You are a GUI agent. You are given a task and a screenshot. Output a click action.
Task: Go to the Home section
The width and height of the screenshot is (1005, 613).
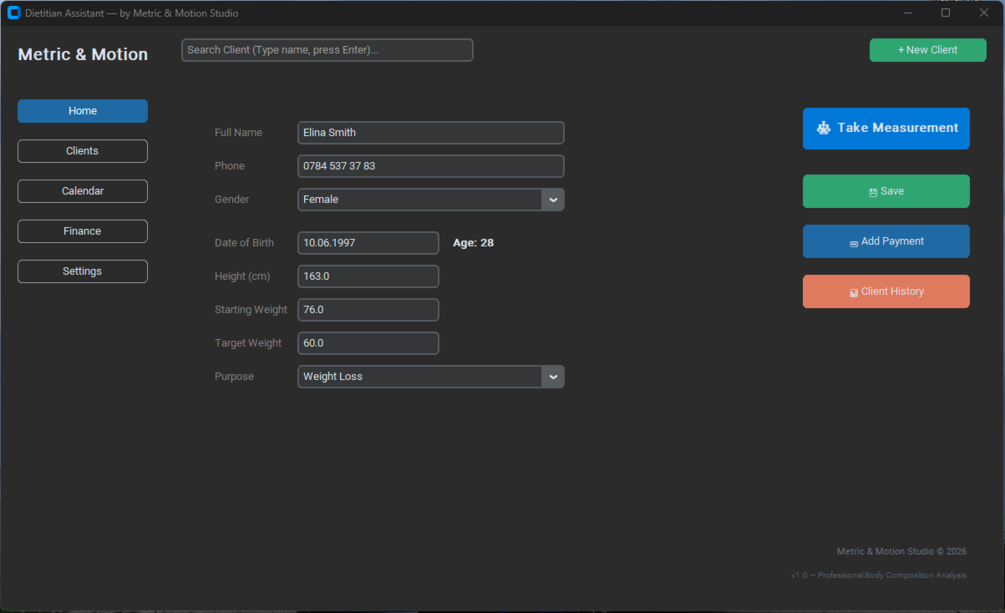tap(83, 111)
